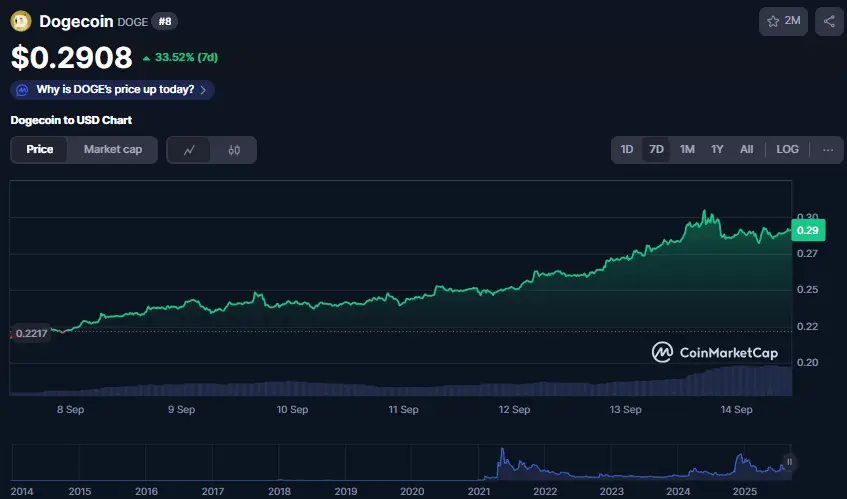This screenshot has height=499, width=847.
Task: Switch to line chart view icon
Action: pos(189,150)
